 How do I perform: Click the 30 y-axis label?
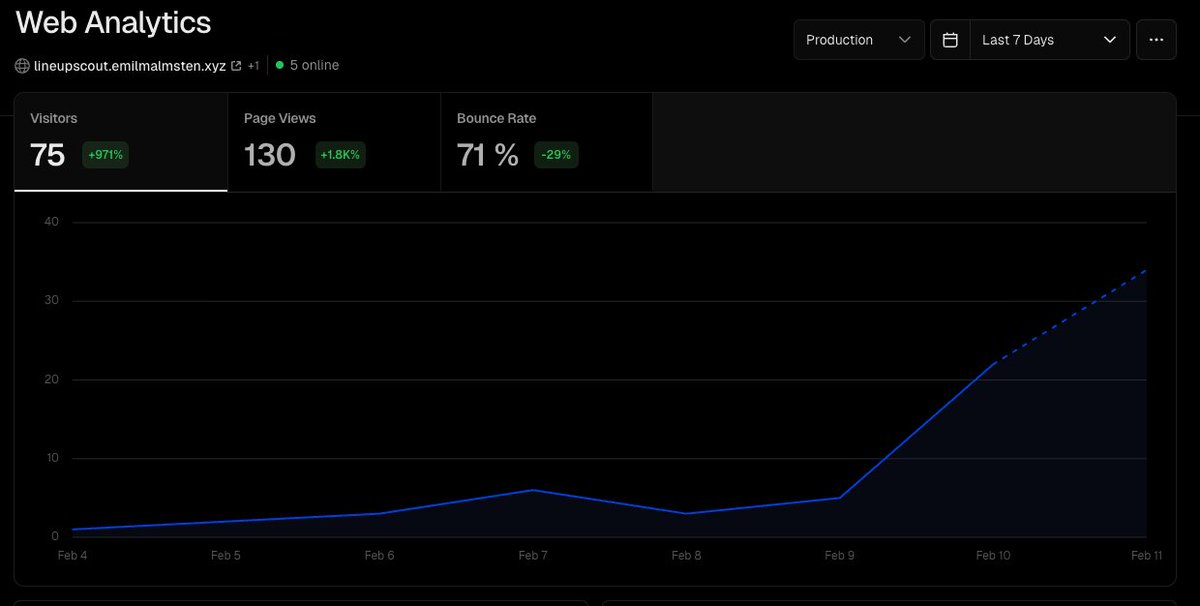pyautogui.click(x=52, y=301)
